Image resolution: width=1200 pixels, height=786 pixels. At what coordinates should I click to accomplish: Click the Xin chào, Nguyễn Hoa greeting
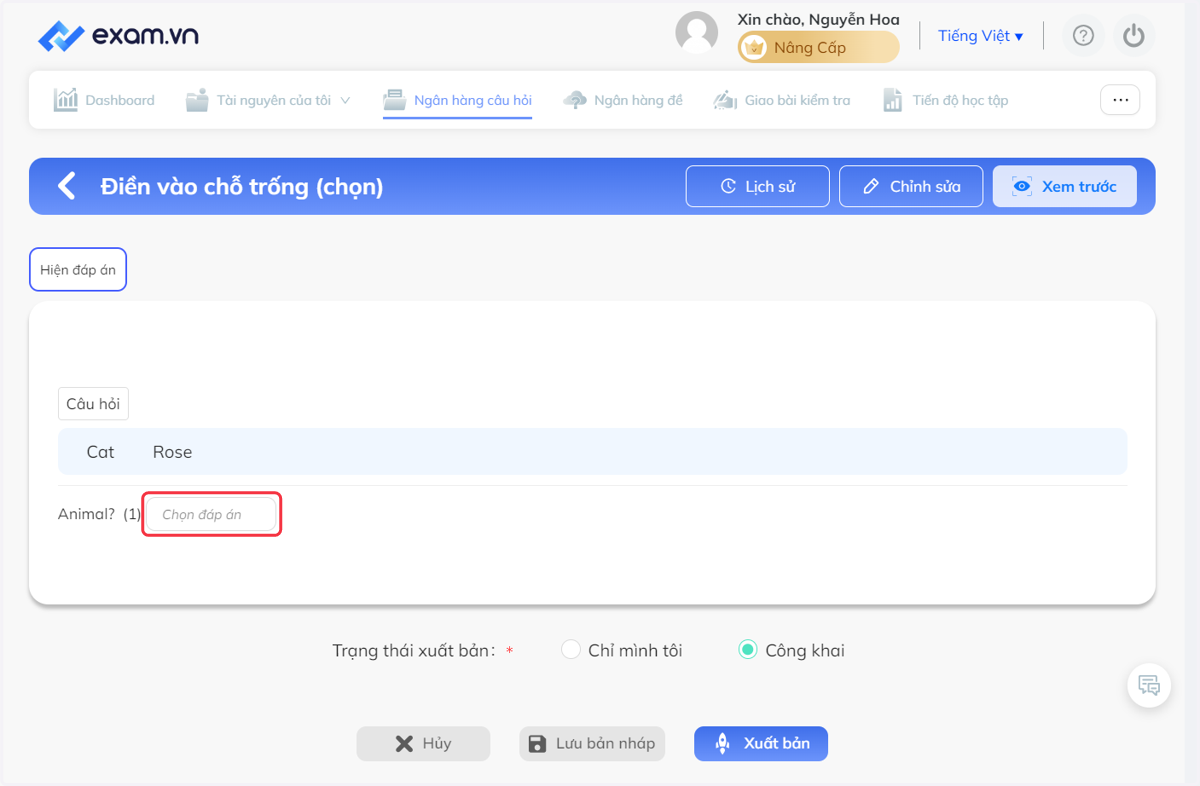click(818, 19)
